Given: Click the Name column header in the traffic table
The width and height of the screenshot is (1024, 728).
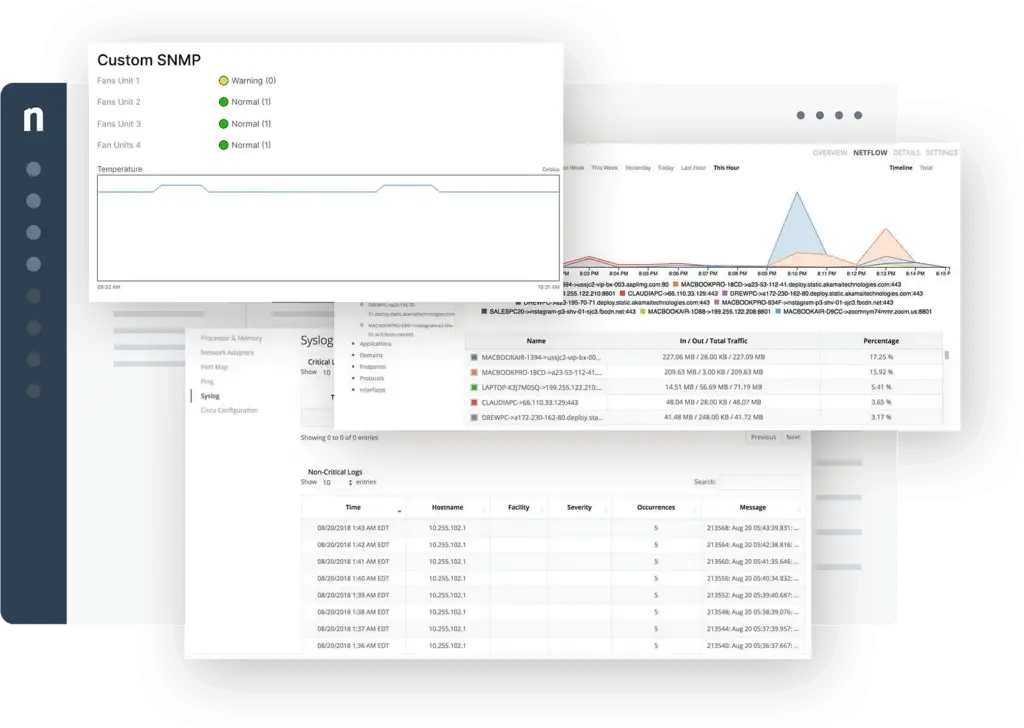Looking at the screenshot, I should [536, 341].
